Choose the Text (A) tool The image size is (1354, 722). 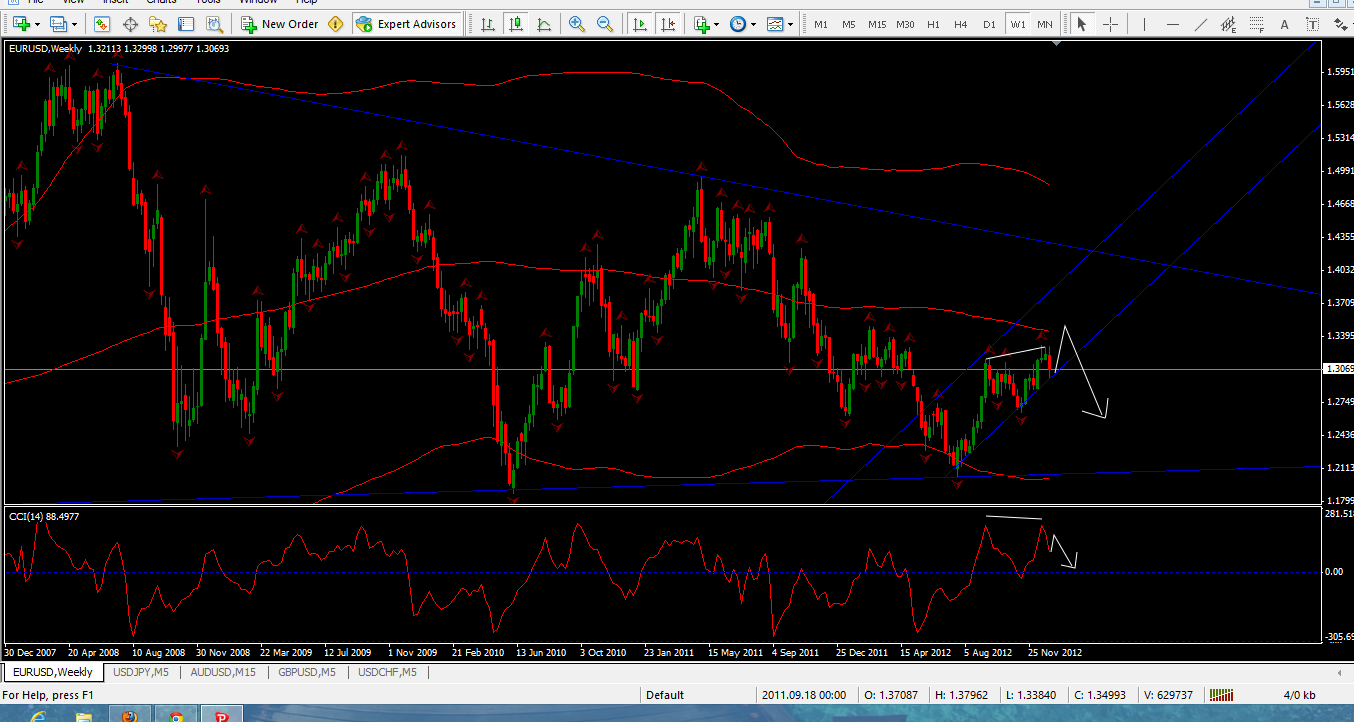[1284, 24]
